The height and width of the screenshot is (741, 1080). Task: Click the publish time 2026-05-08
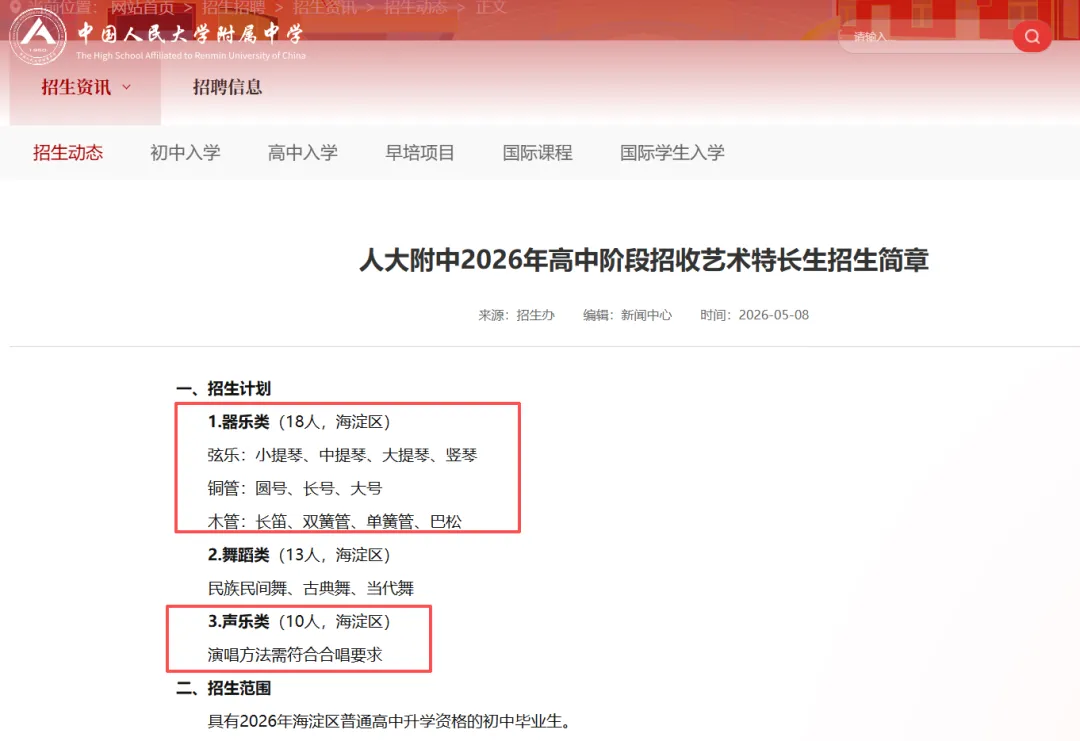(x=773, y=315)
